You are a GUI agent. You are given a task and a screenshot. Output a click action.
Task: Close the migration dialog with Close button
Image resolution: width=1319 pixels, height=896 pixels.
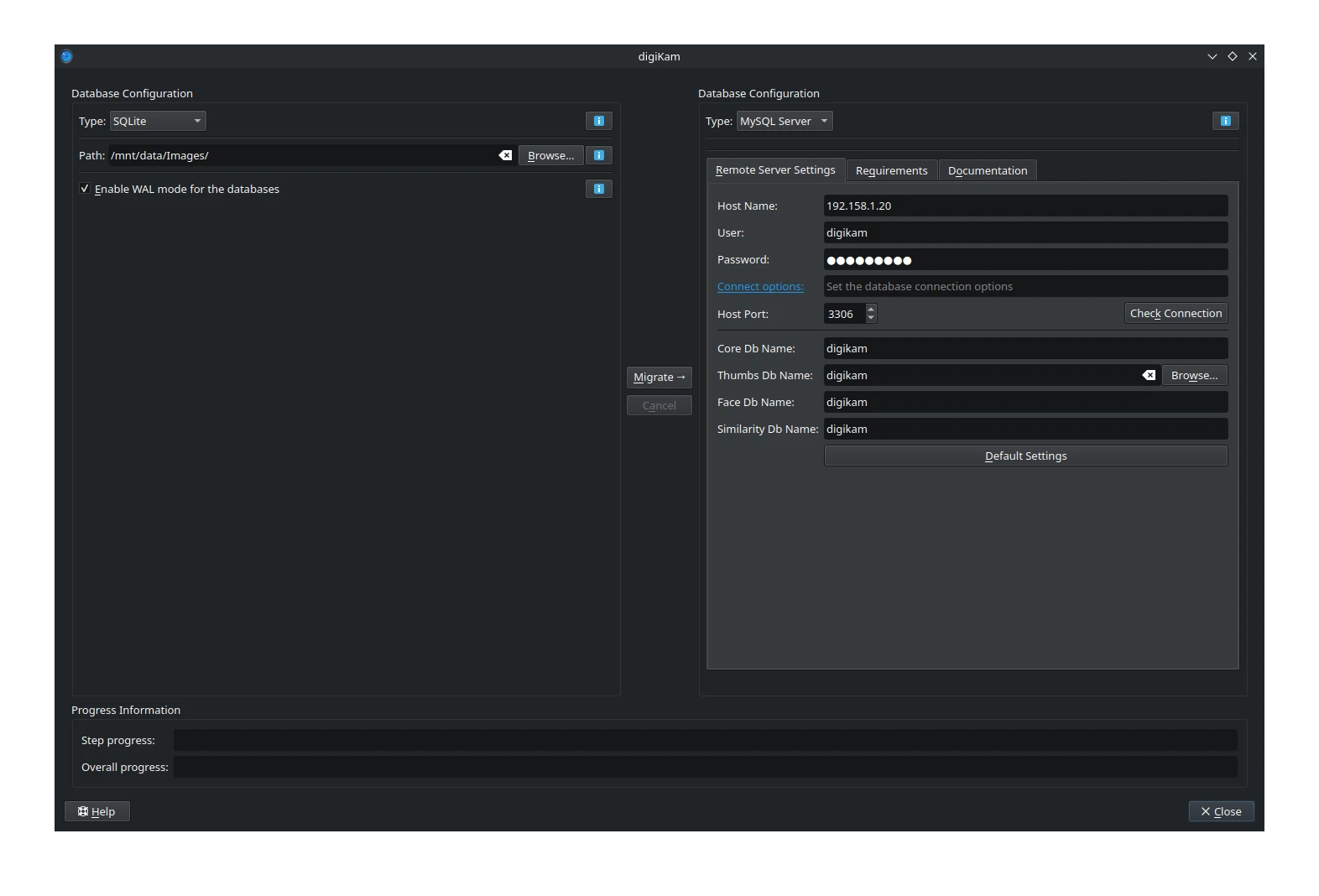(x=1221, y=811)
